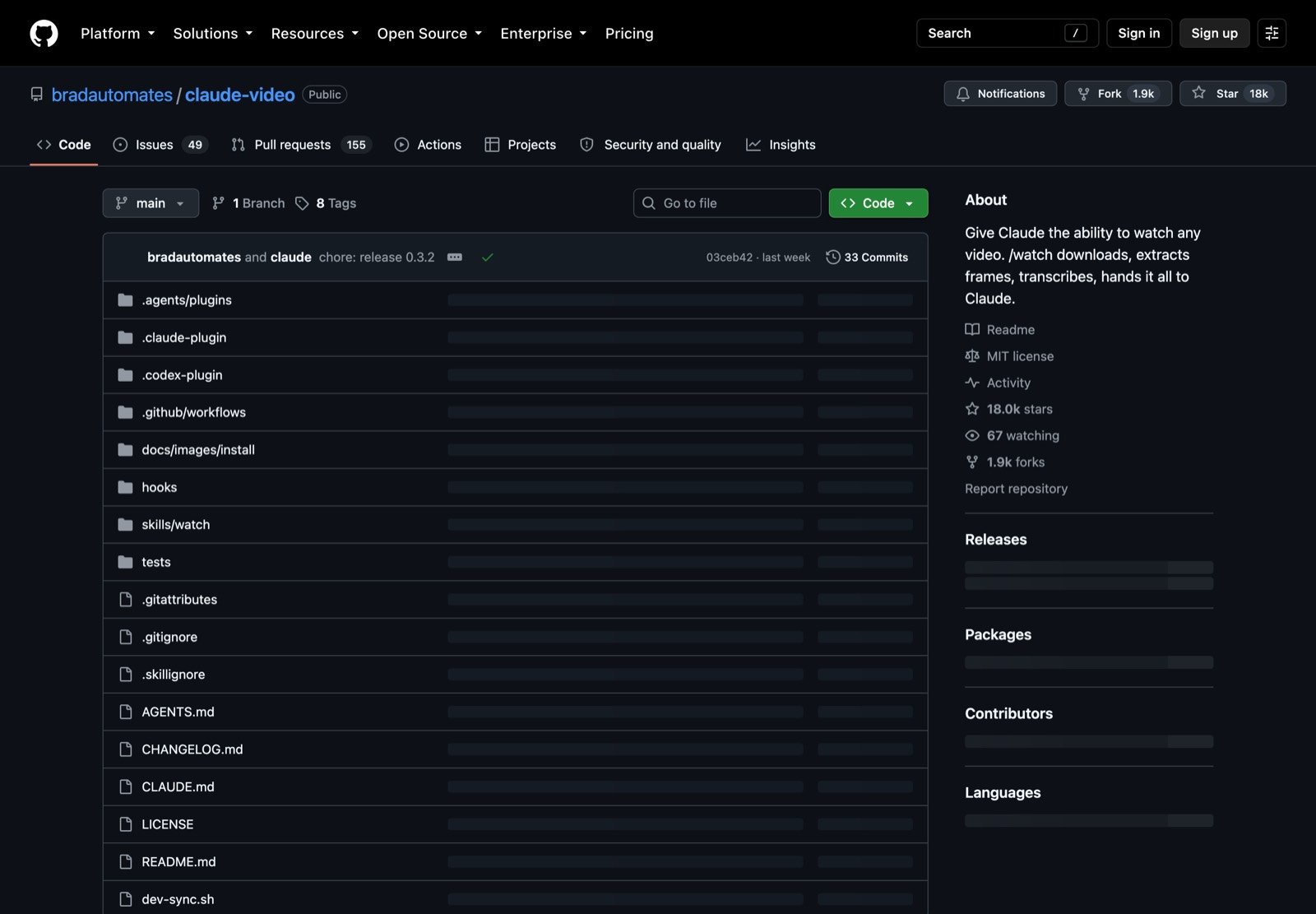
Task: Expand the Enterprise menu
Action: point(544,33)
